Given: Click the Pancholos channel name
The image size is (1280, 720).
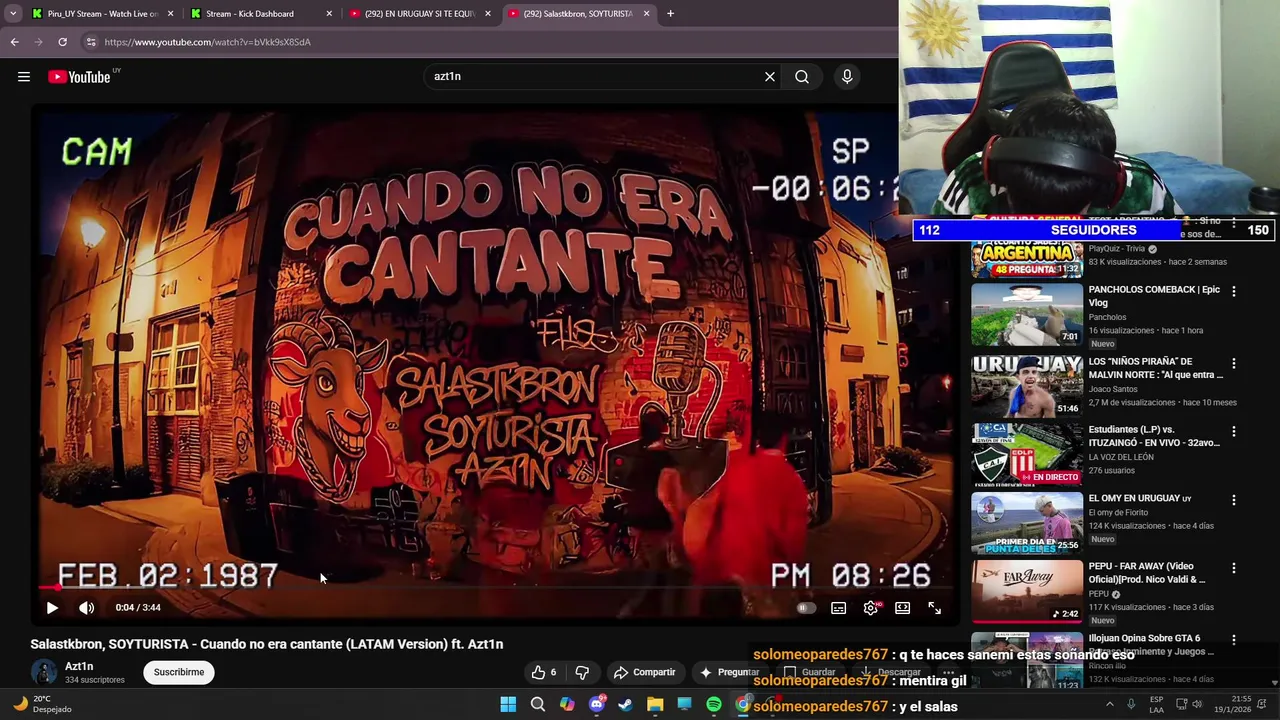Looking at the screenshot, I should [x=1107, y=317].
